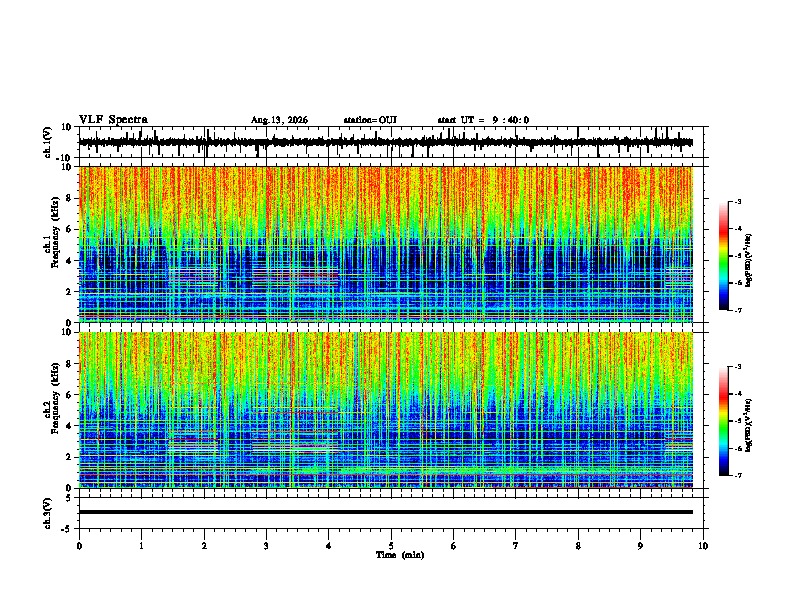Click the "station=OUI" header label
The height and width of the screenshot is (612, 792).
click(x=370, y=120)
